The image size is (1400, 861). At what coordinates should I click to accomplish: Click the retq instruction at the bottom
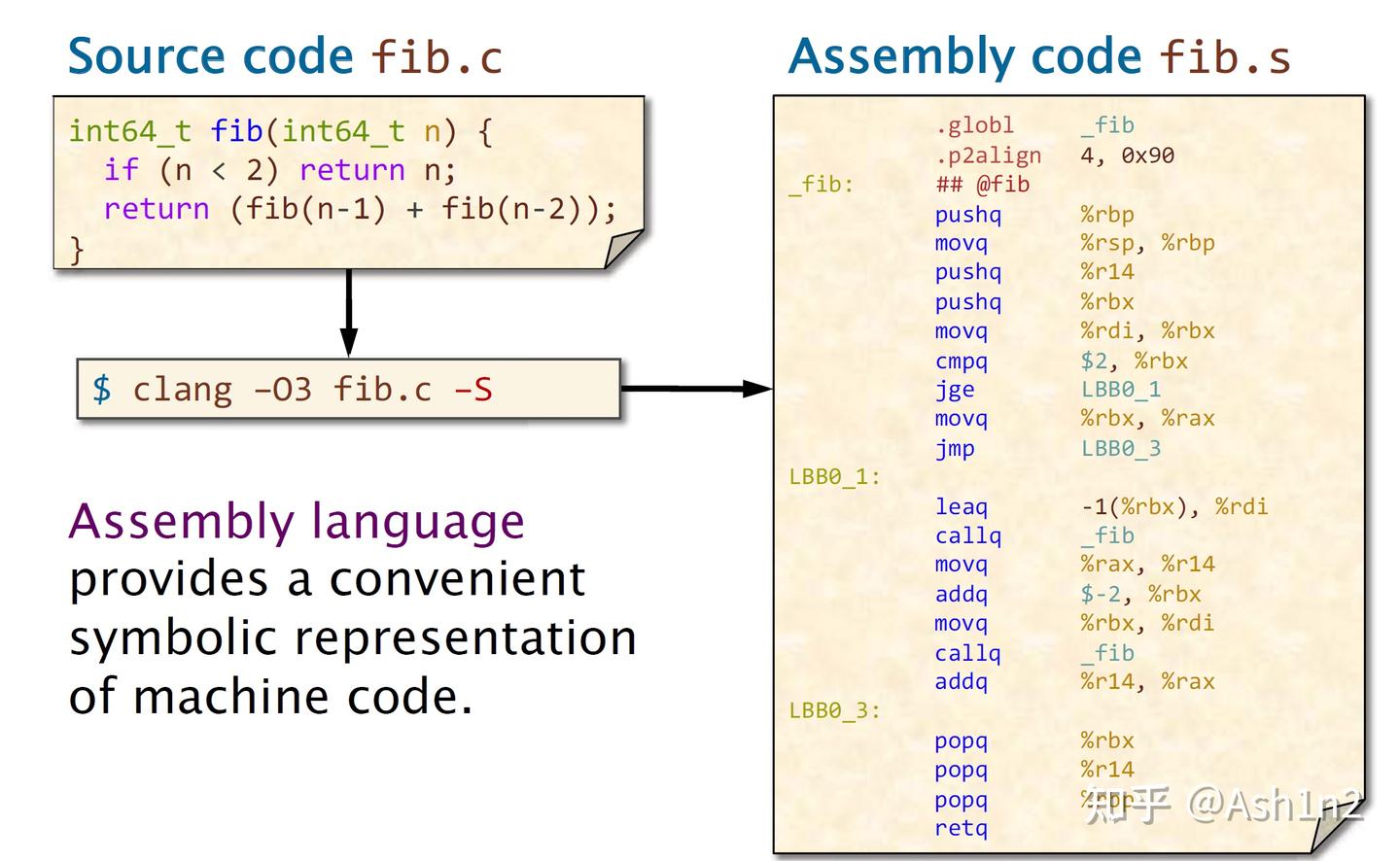point(962,828)
